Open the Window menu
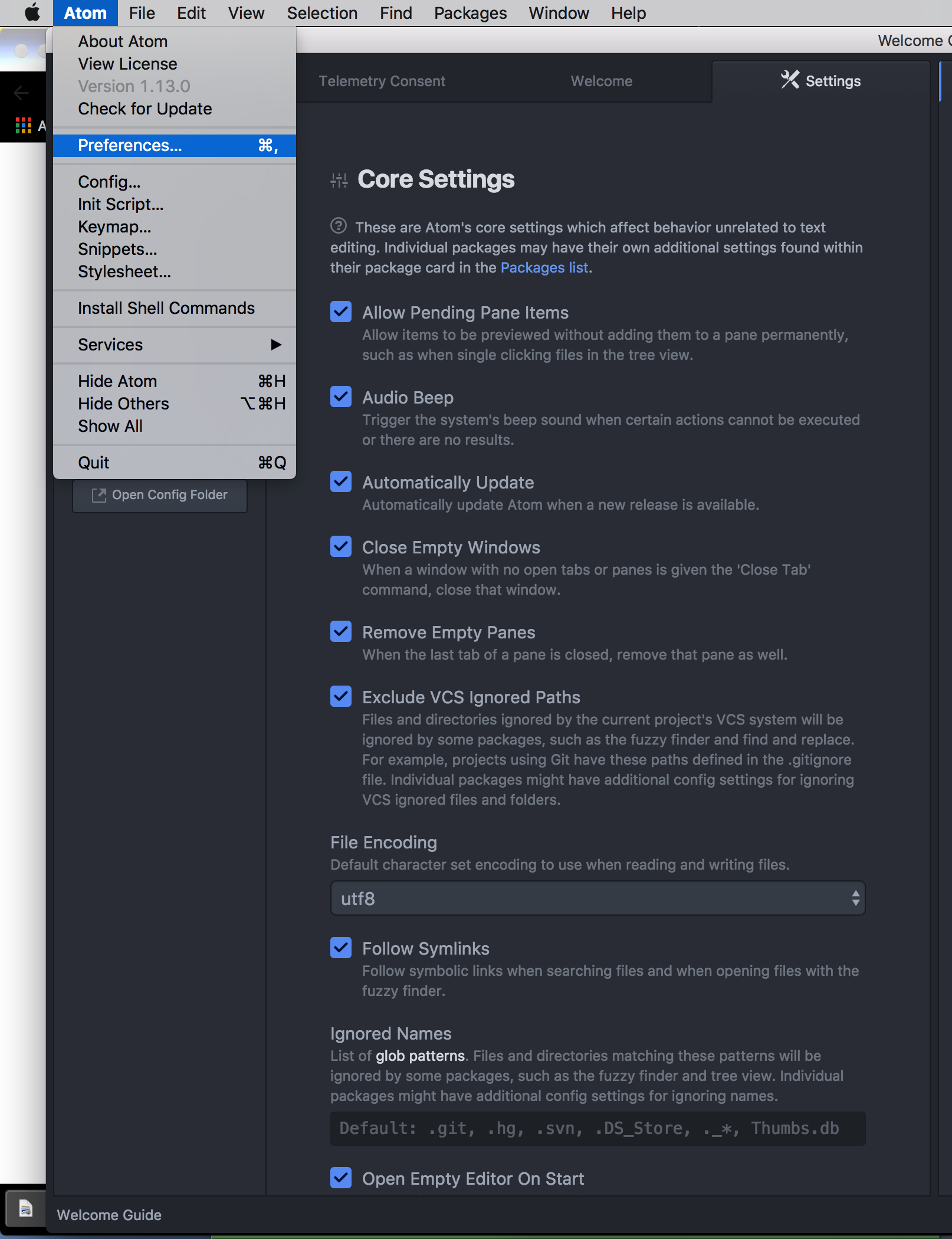Image resolution: width=952 pixels, height=1239 pixels. point(559,13)
